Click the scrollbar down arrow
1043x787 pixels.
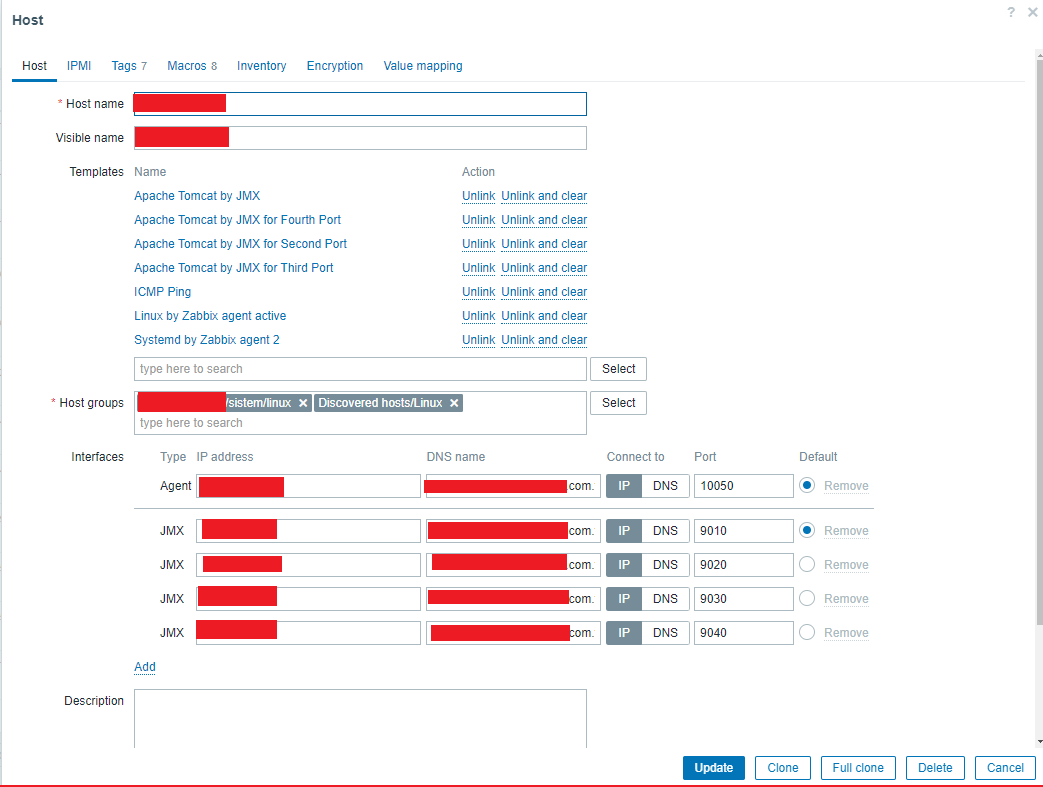1039,741
